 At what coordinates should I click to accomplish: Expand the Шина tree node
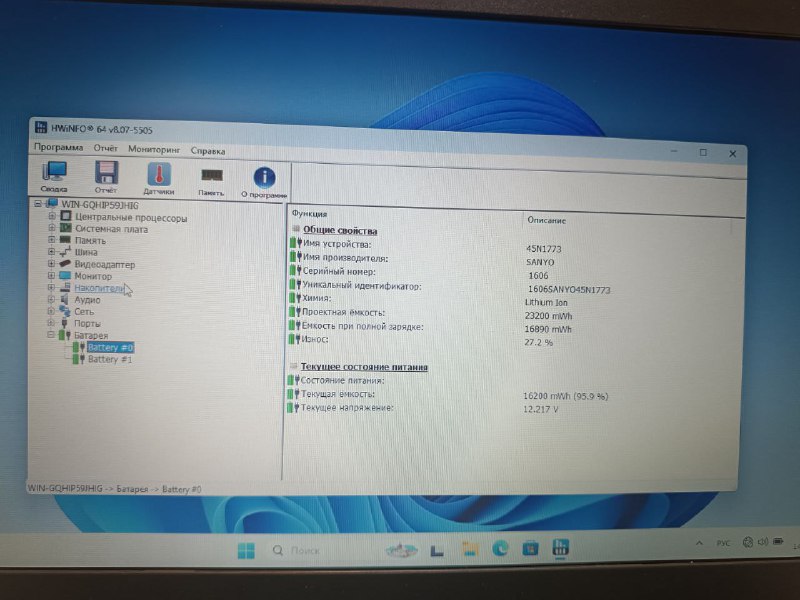tap(52, 252)
